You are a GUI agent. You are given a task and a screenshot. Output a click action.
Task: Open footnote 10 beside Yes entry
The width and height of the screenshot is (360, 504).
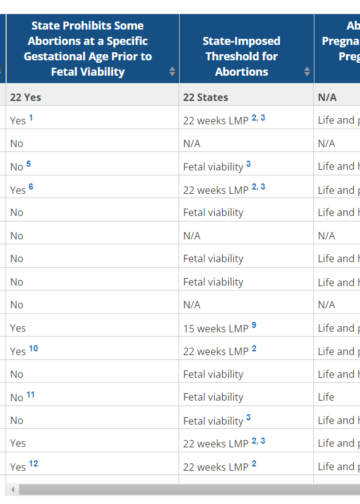(x=33, y=348)
